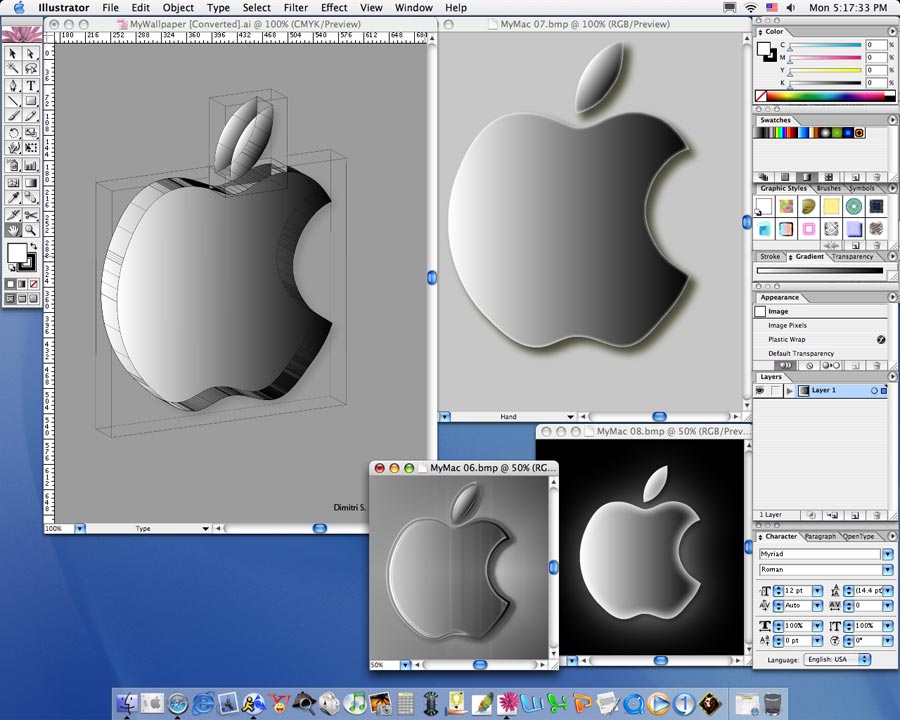This screenshot has width=900, height=720.
Task: Pick the Gradient tool in toolbox
Action: coord(30,183)
